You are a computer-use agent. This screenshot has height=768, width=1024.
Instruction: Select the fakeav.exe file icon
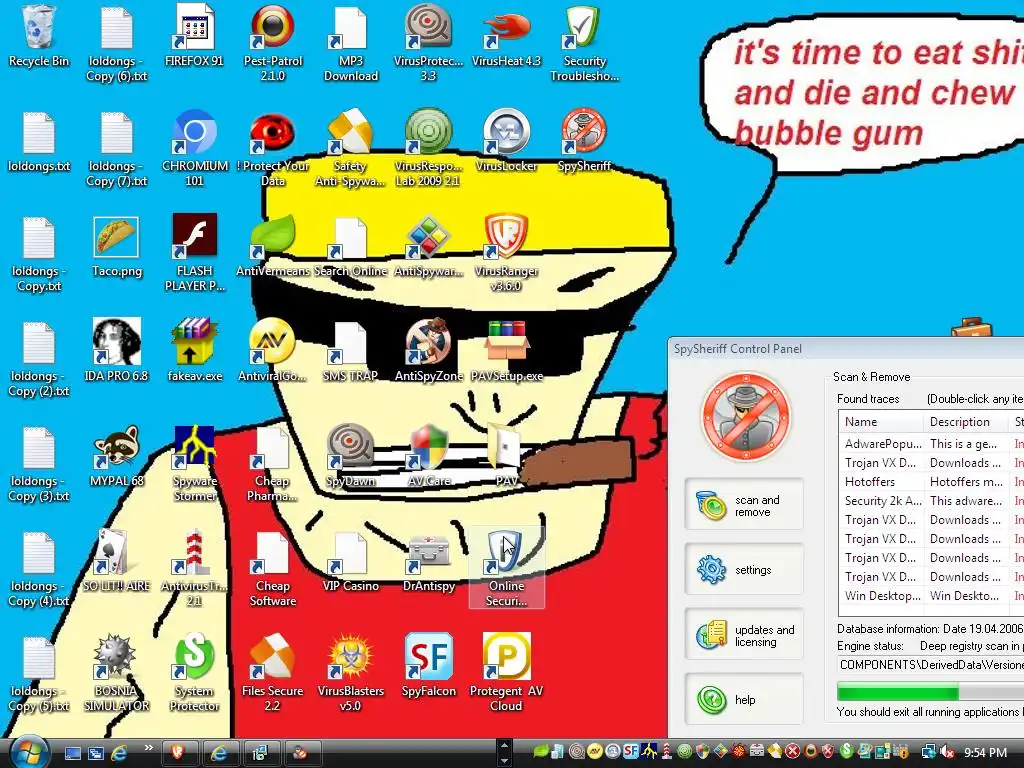point(194,351)
